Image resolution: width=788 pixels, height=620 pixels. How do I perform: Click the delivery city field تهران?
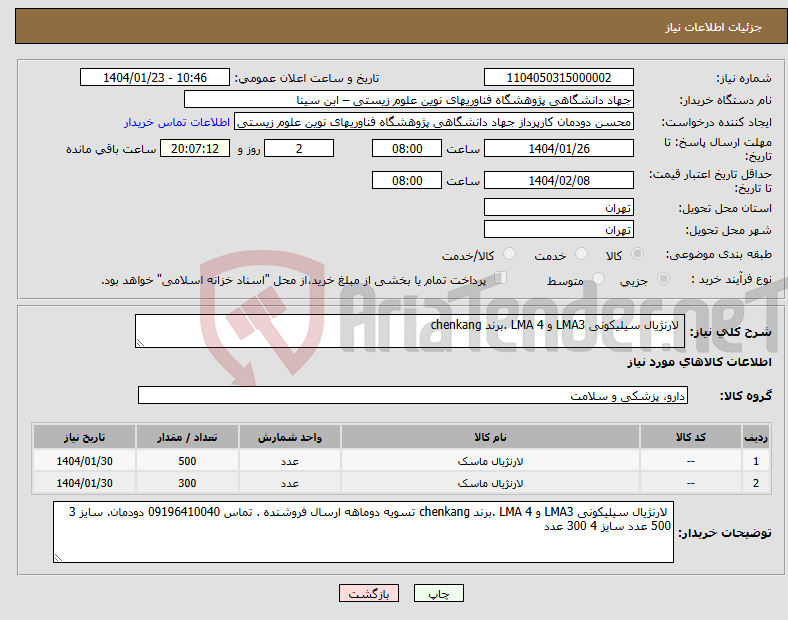[x=558, y=229]
